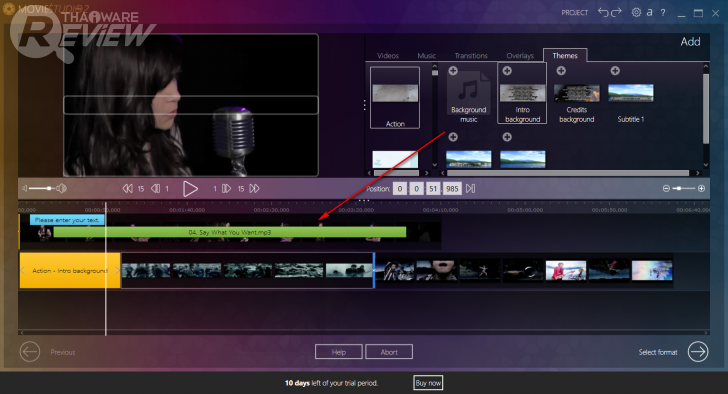Add Background music with its plus icon
Viewport: 728px width, 394px height.
coord(453,71)
